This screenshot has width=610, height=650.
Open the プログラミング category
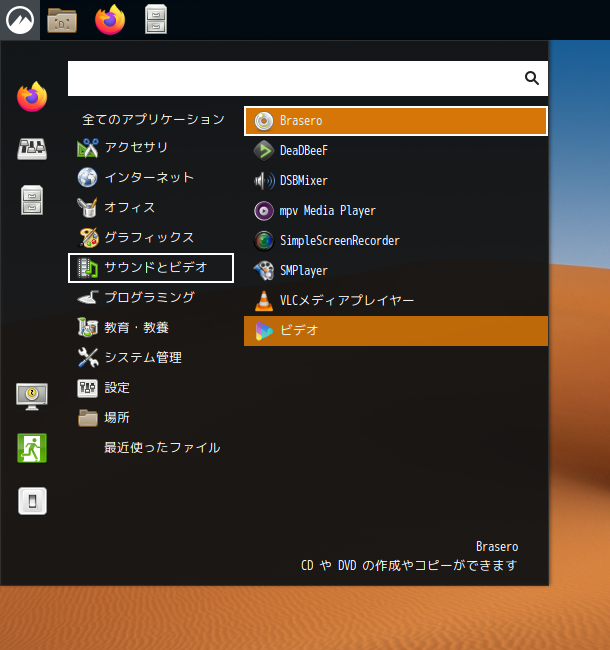click(x=151, y=297)
